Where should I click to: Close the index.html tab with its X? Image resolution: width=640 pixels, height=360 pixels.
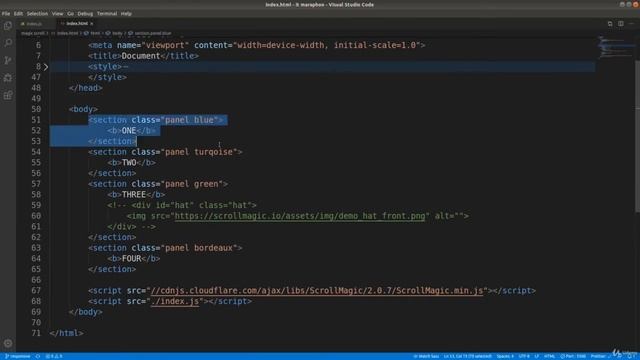coord(91,24)
